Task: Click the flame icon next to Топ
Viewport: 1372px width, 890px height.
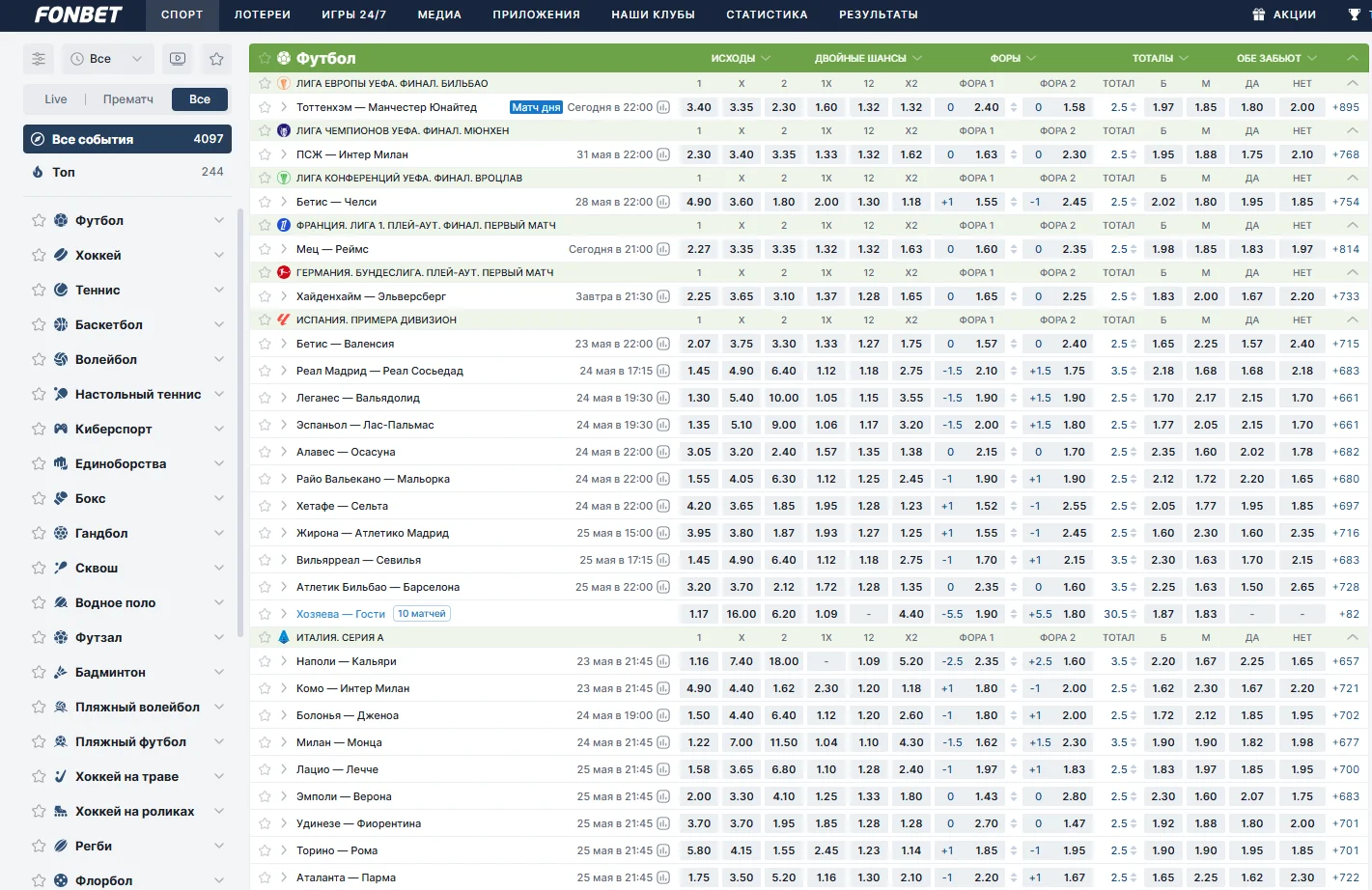Action: pos(38,172)
